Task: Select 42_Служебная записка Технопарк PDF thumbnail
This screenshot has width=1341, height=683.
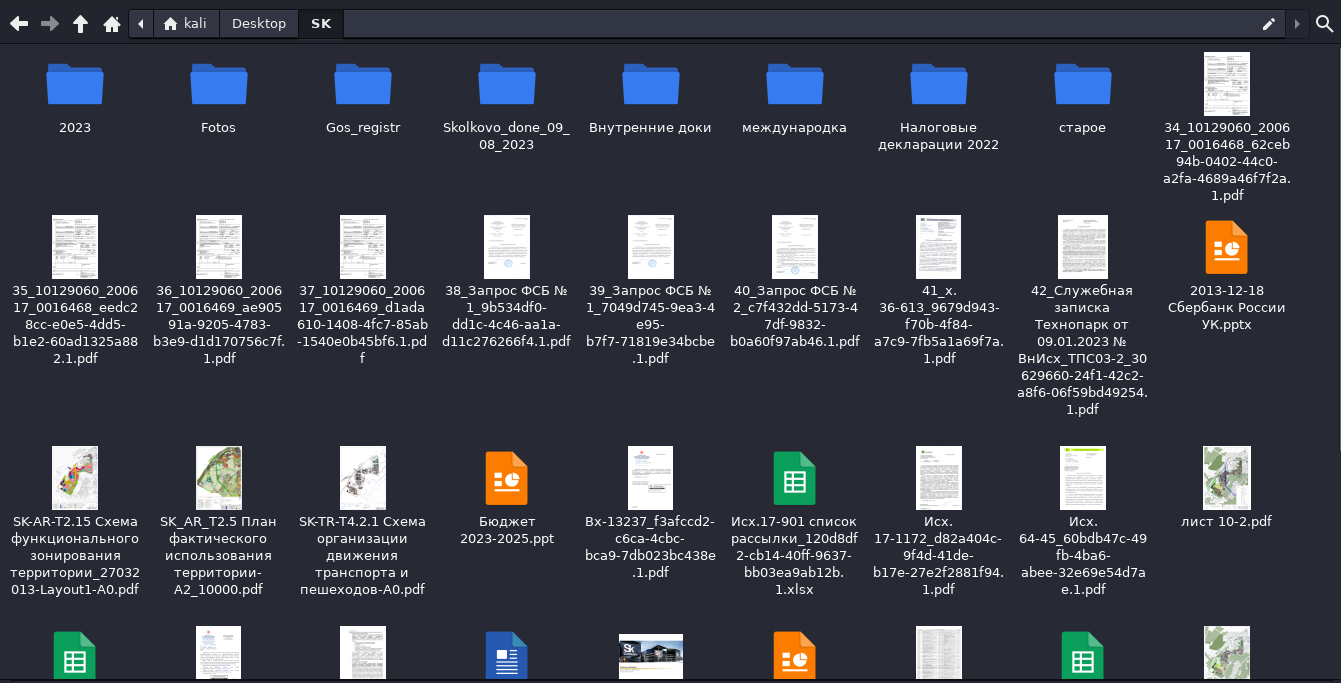Action: (1083, 247)
